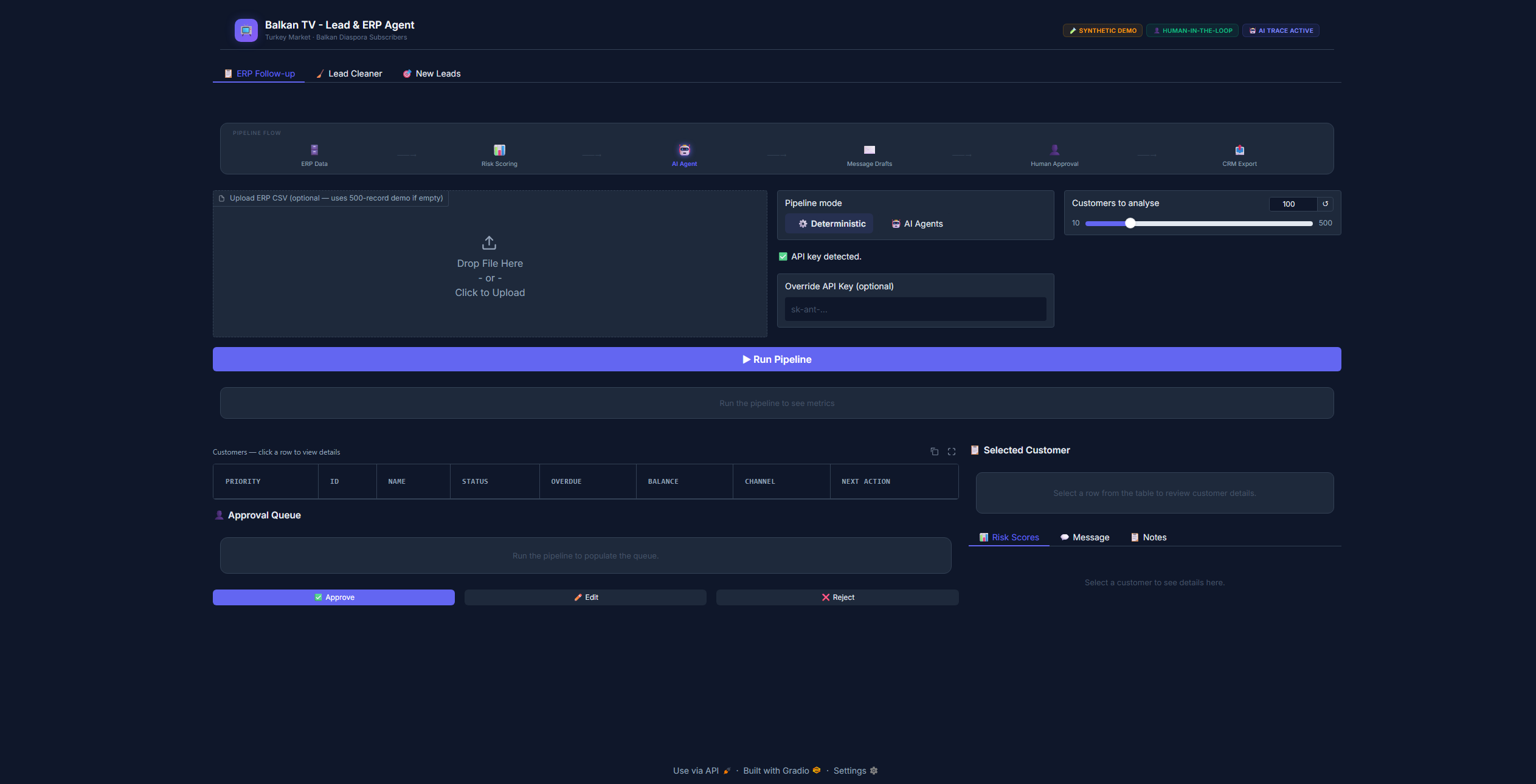Select AI Agents pipeline mode
Viewport: 1536px width, 784px height.
coord(916,224)
